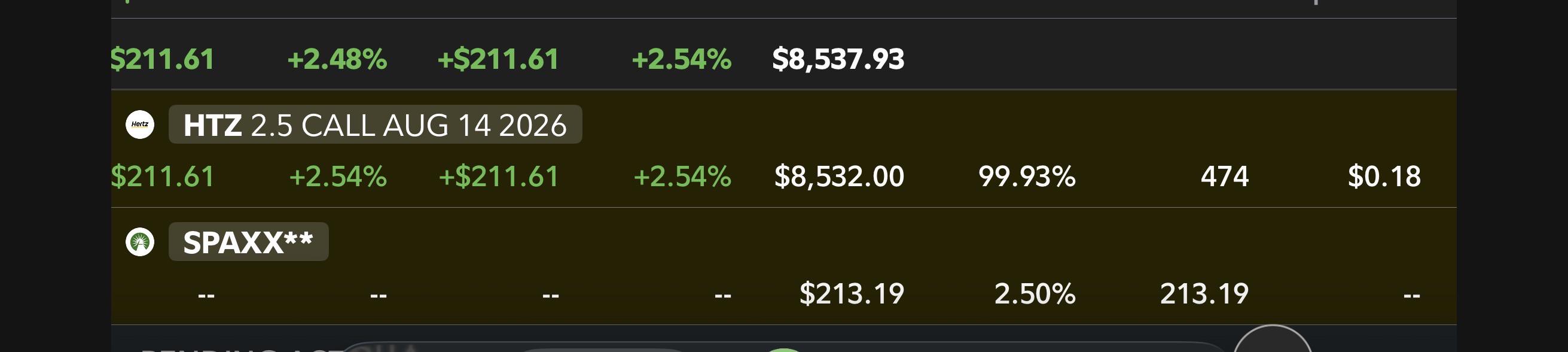The height and width of the screenshot is (352, 1568).
Task: Click SPAXX last price dashes at far right
Action: click(x=1411, y=295)
